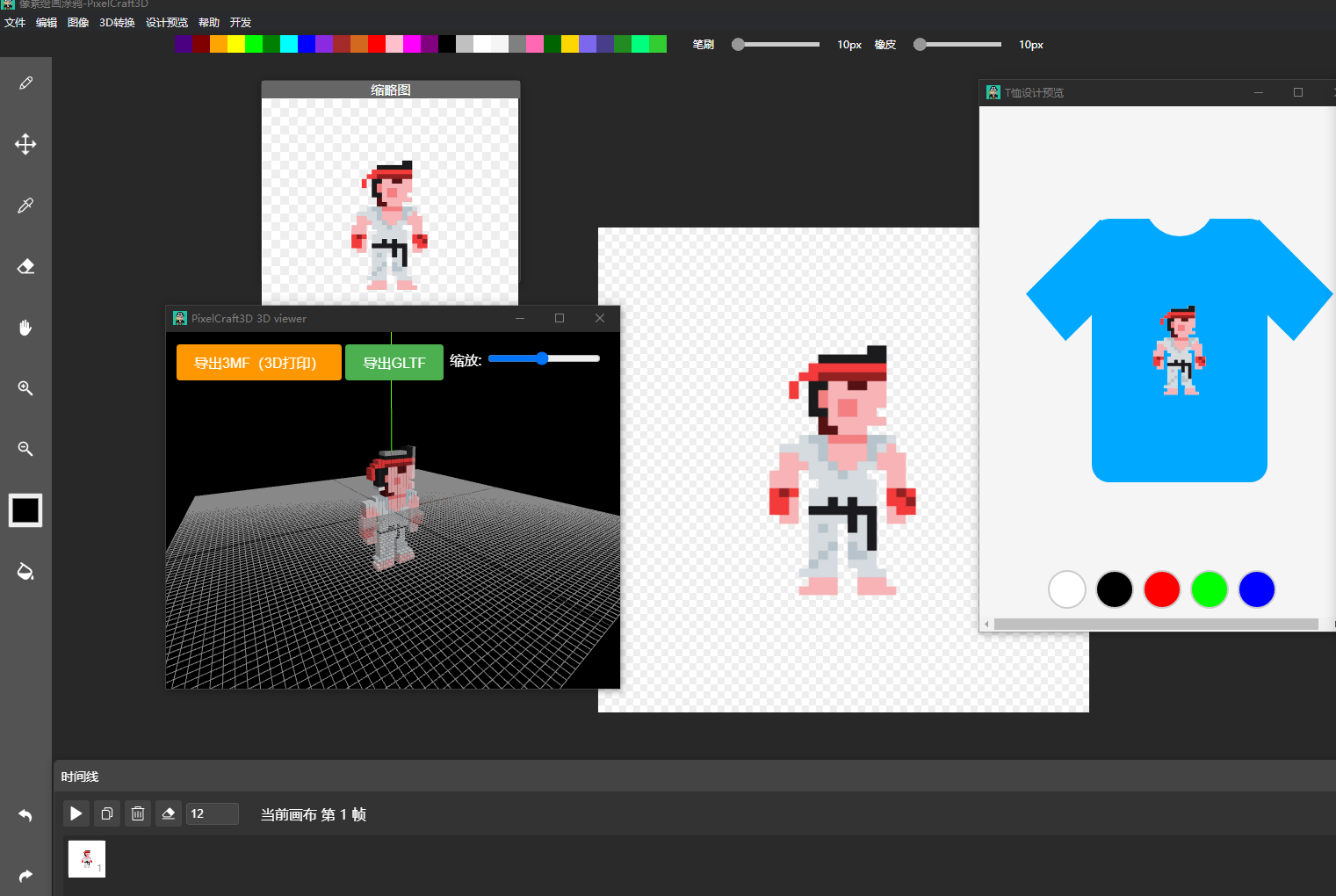Select the hand pan tool

25,328
